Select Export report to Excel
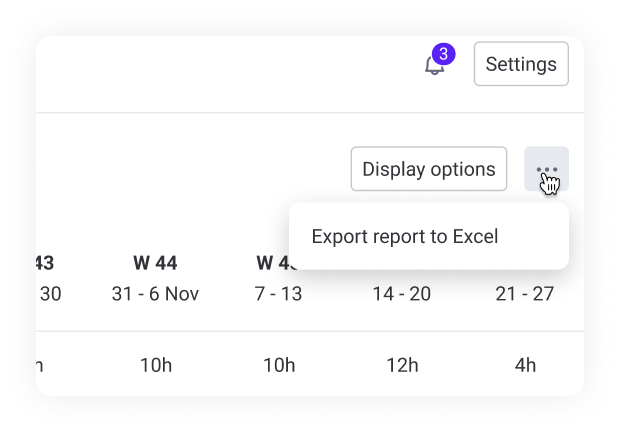 coord(404,237)
